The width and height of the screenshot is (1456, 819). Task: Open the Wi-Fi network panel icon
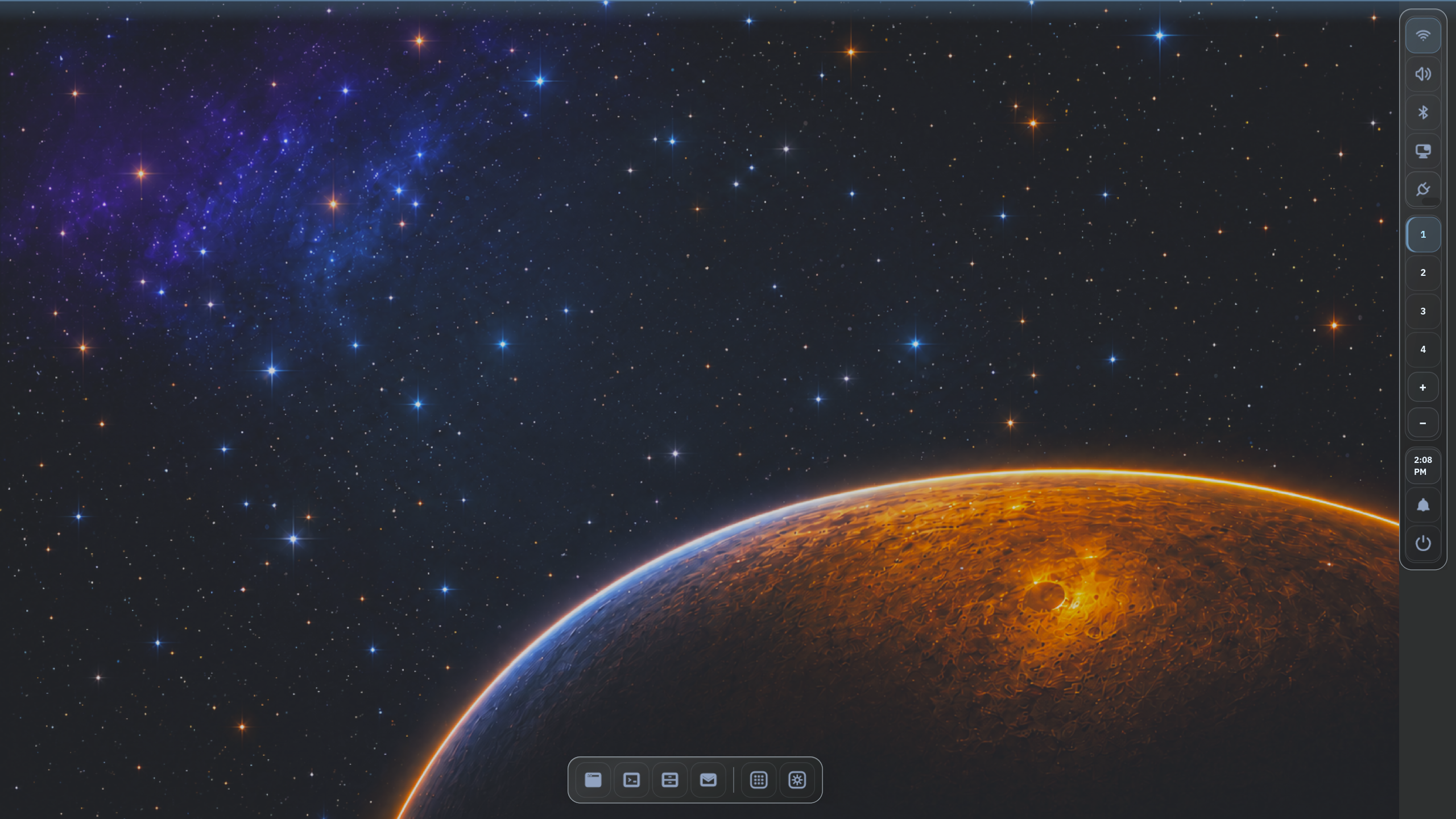1422,36
